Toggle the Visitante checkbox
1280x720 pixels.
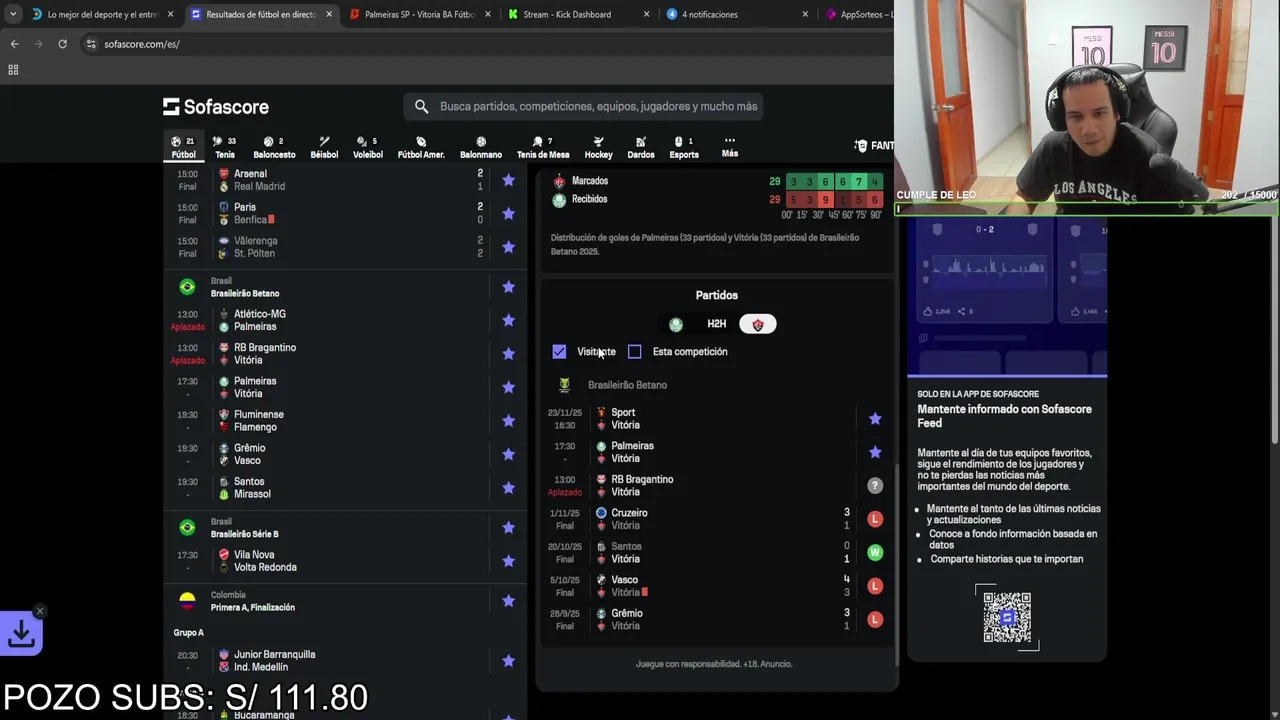(x=559, y=352)
